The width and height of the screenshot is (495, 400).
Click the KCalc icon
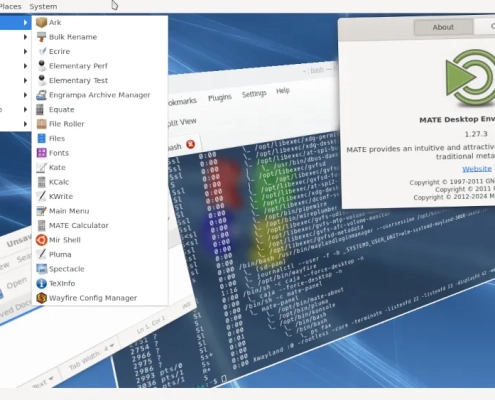point(41,182)
